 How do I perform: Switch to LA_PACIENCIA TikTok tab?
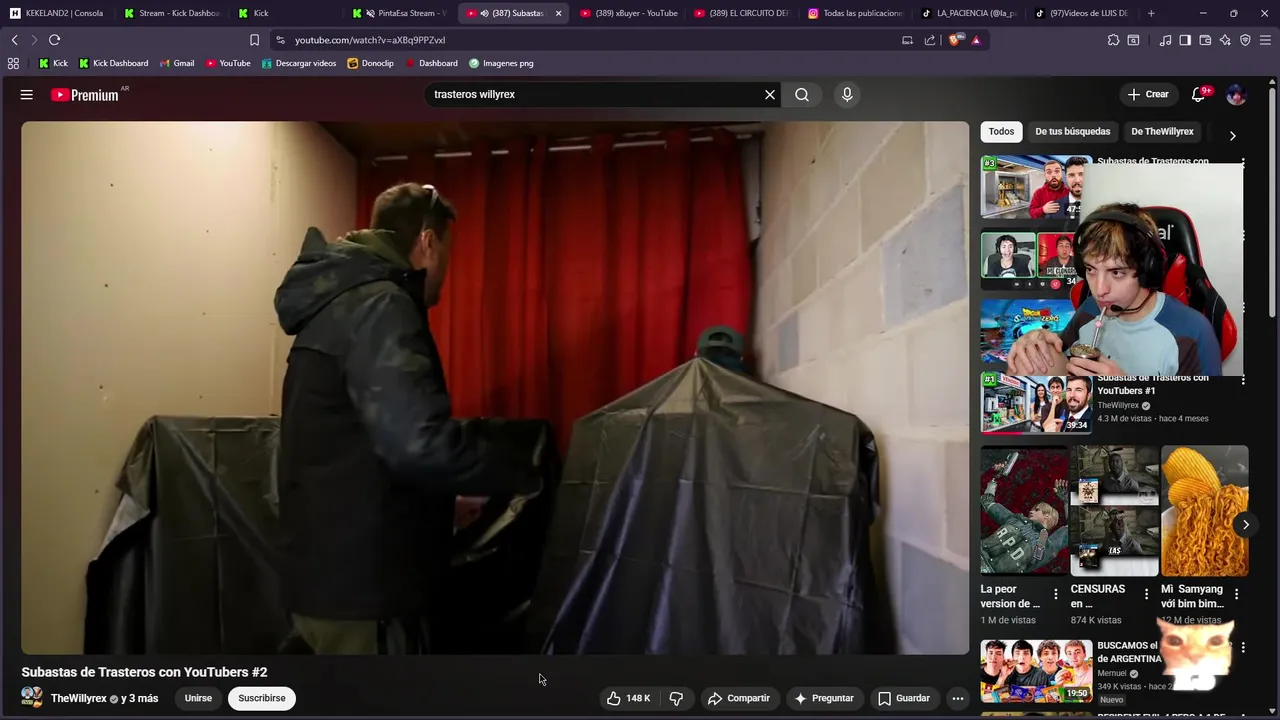tap(970, 13)
